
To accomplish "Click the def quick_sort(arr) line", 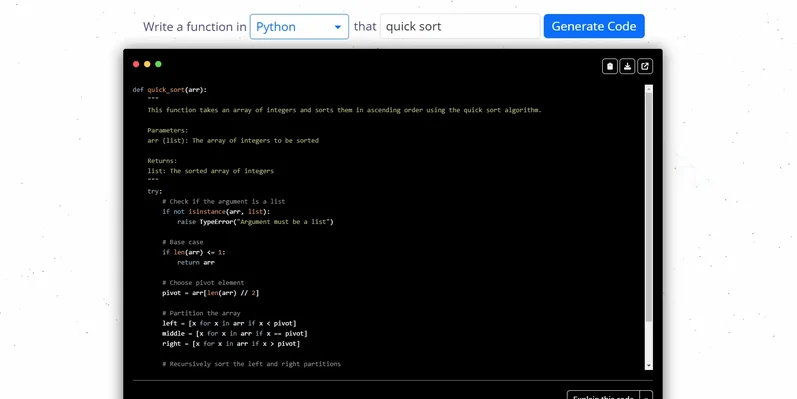I will (x=170, y=89).
